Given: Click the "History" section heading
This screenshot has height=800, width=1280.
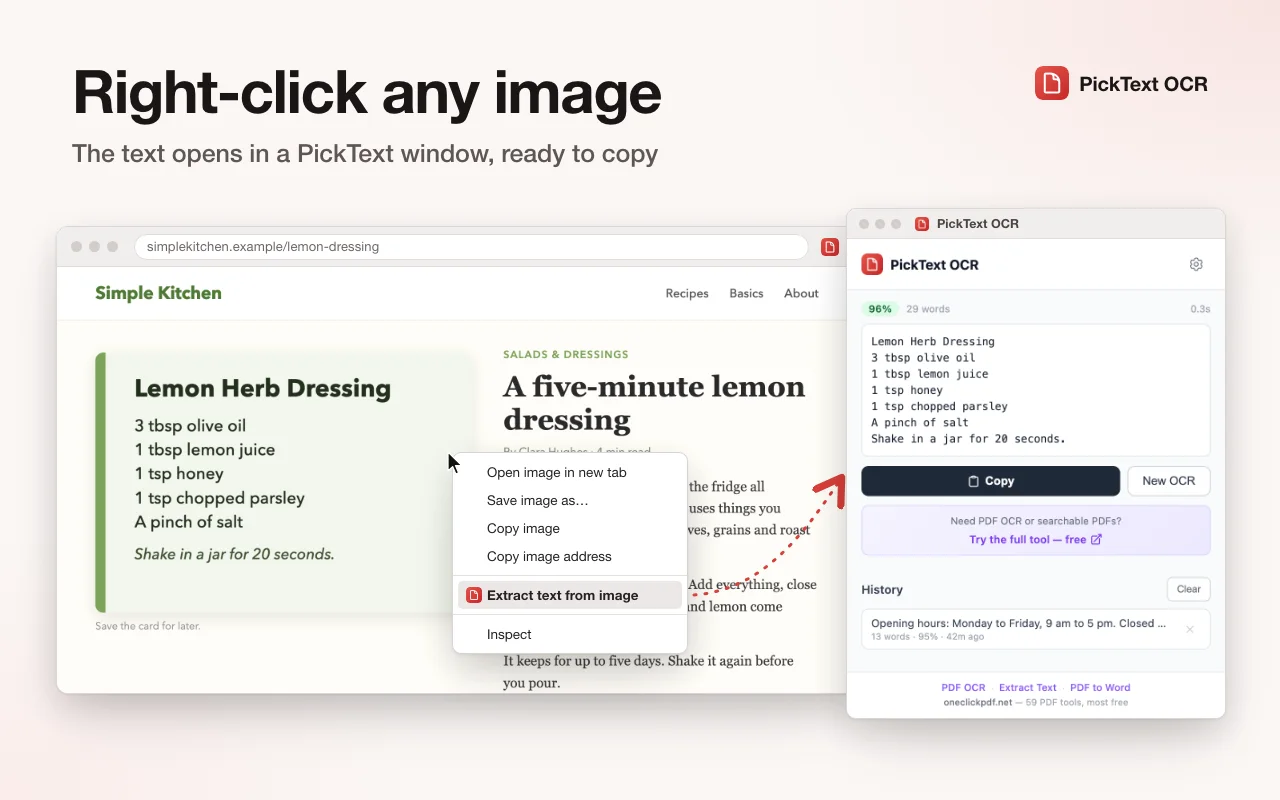Looking at the screenshot, I should coord(882,590).
